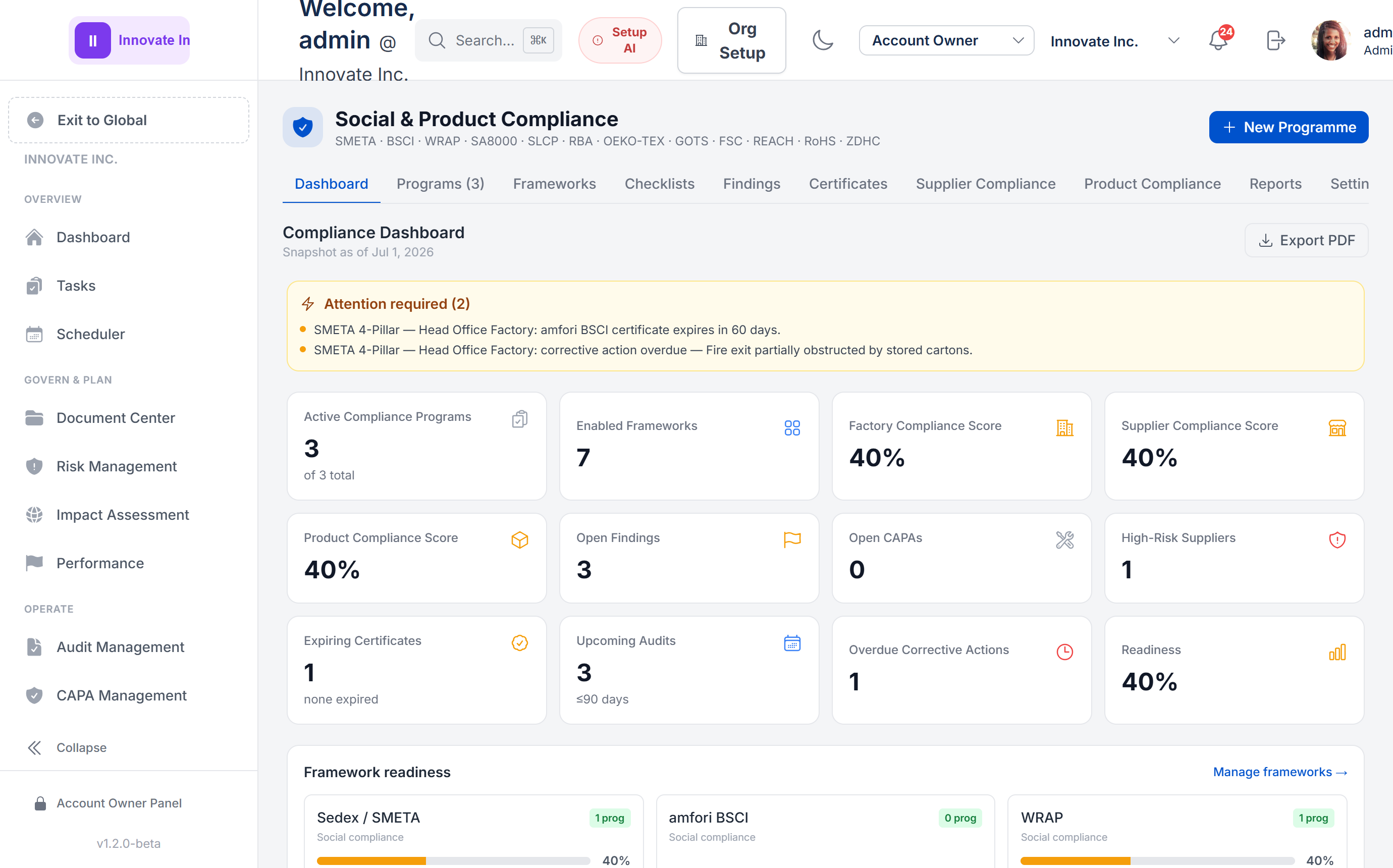Click Snapshot as of Jul 1, 2026 text
This screenshot has width=1393, height=868.
click(358, 252)
